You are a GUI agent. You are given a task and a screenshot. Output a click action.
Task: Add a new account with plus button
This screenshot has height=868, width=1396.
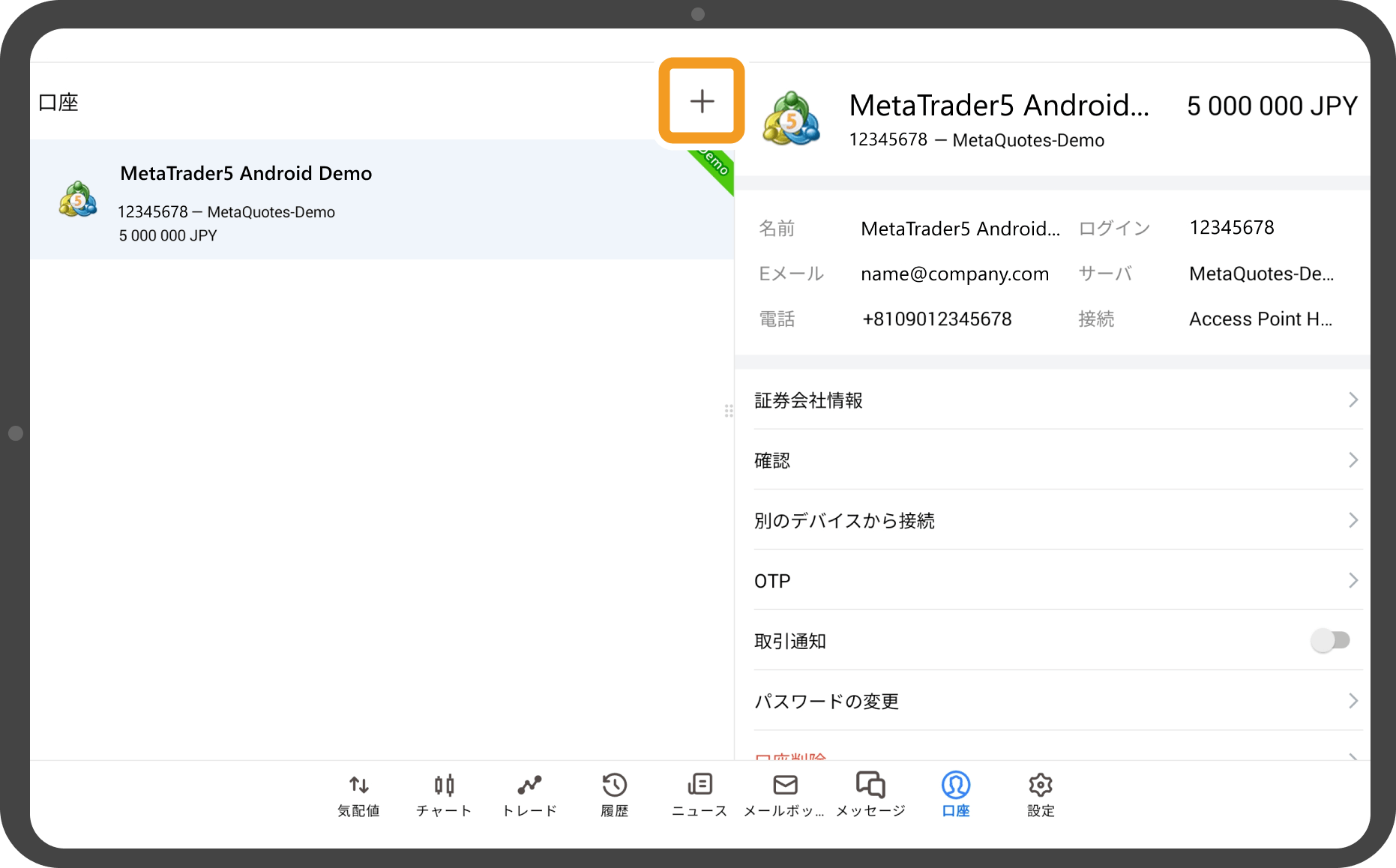[x=702, y=101]
